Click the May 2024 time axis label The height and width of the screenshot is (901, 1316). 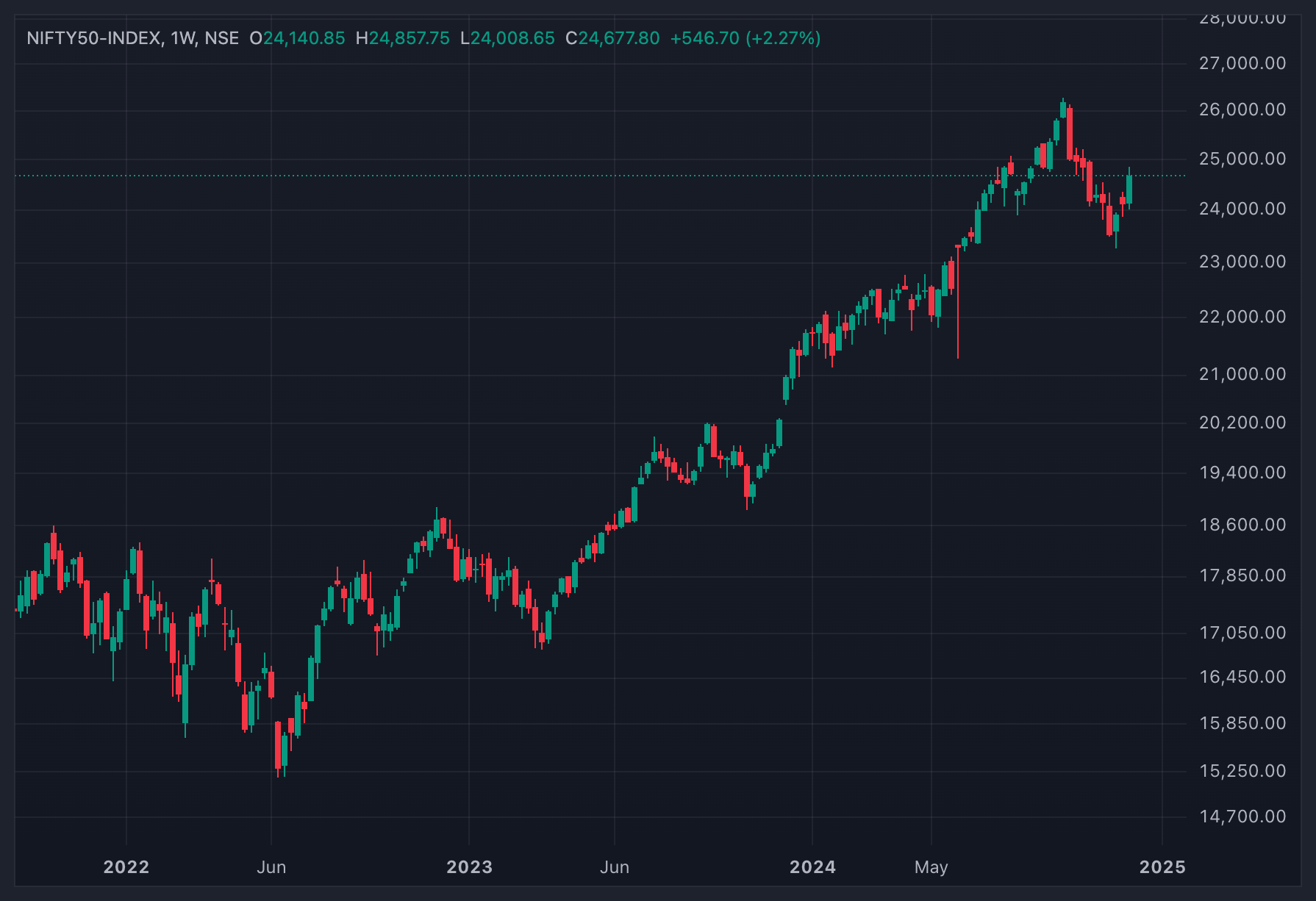pos(931,867)
